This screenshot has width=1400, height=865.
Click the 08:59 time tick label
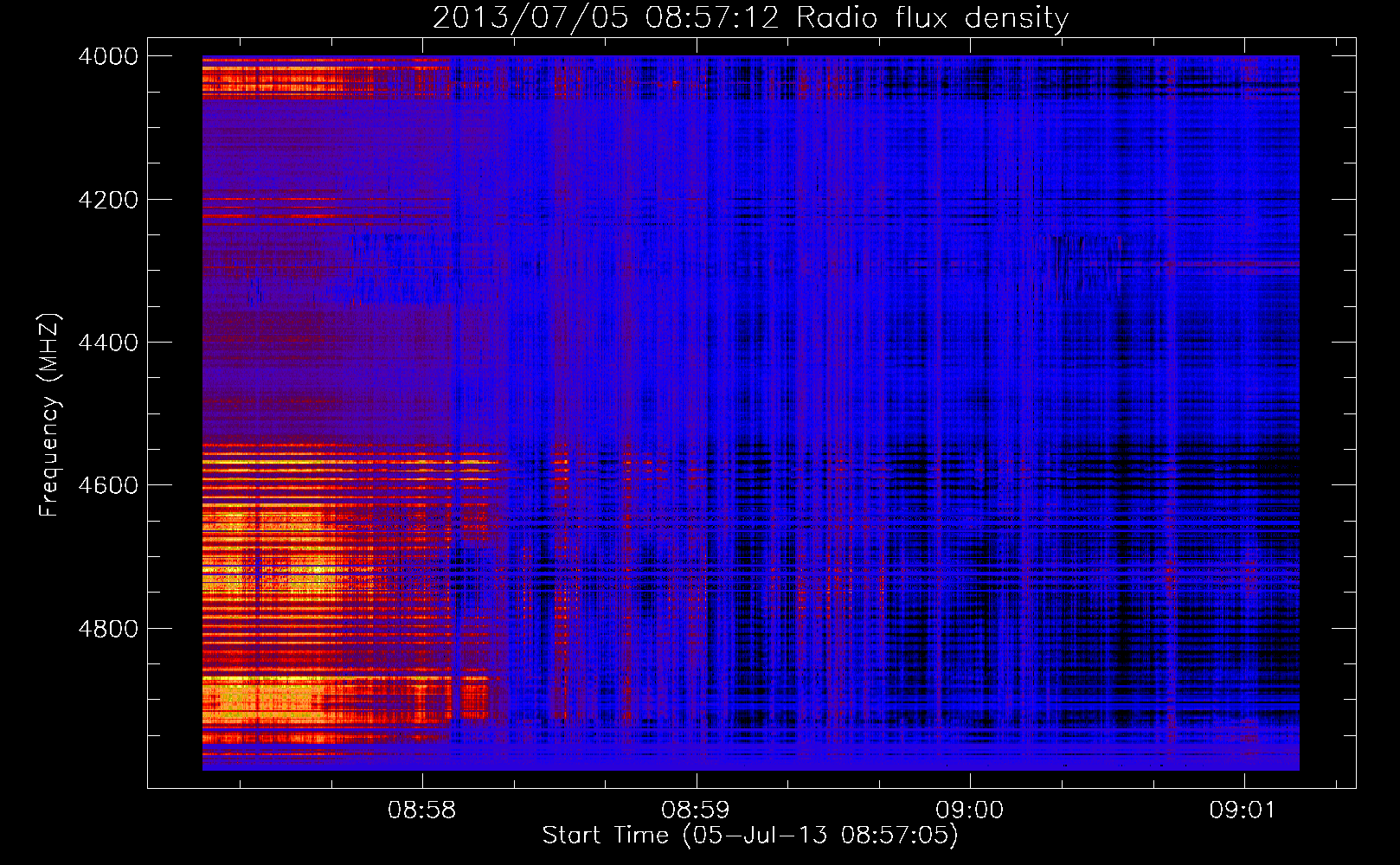696,810
